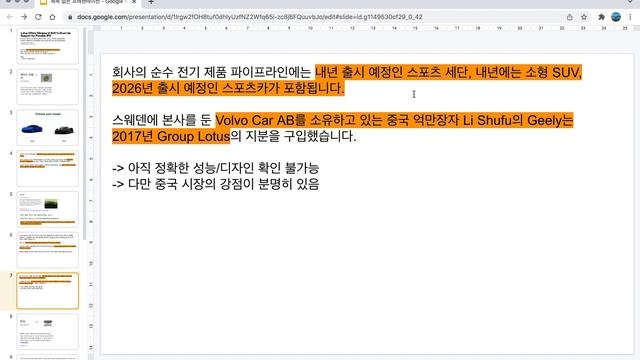
Task: Select slide 2 thumbnail in filmstrip
Action: (47, 87)
